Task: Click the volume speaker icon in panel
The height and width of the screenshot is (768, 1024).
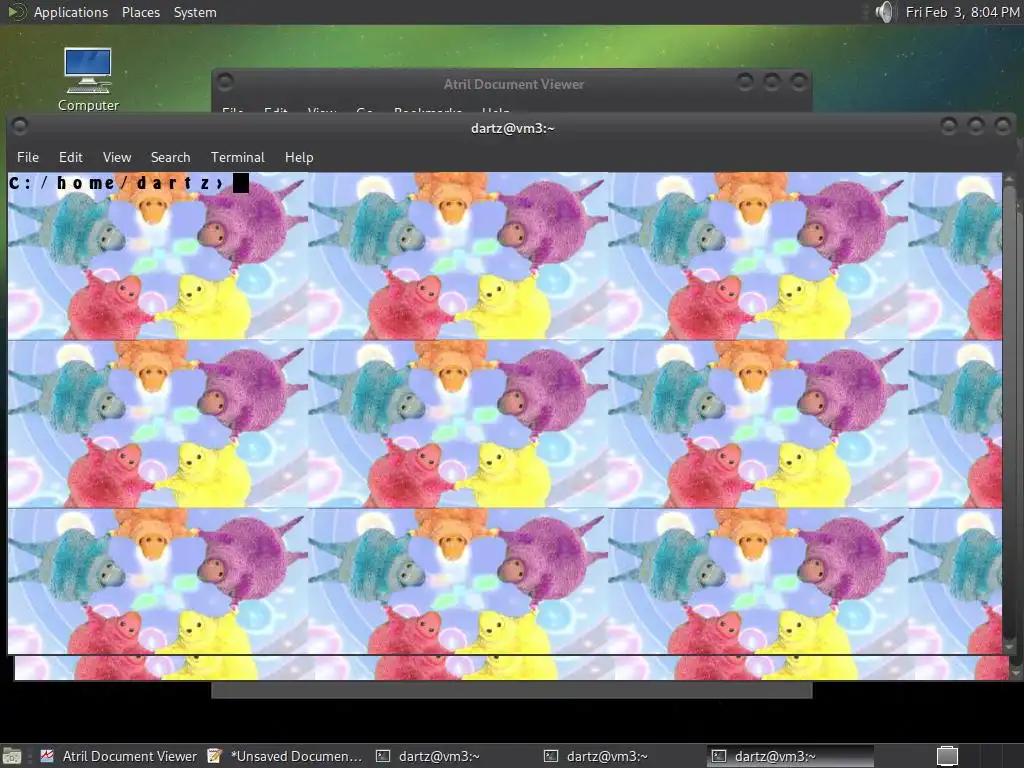Action: coord(884,12)
